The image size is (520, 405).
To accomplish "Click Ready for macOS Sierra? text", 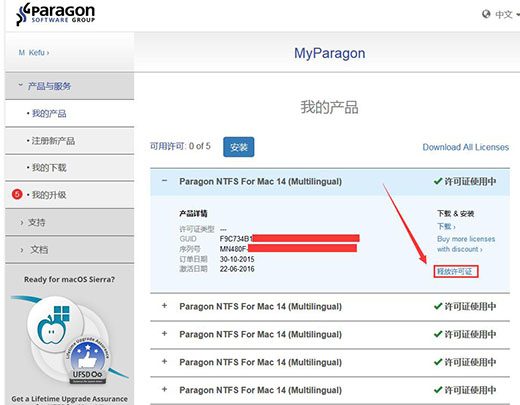I will 69,279.
